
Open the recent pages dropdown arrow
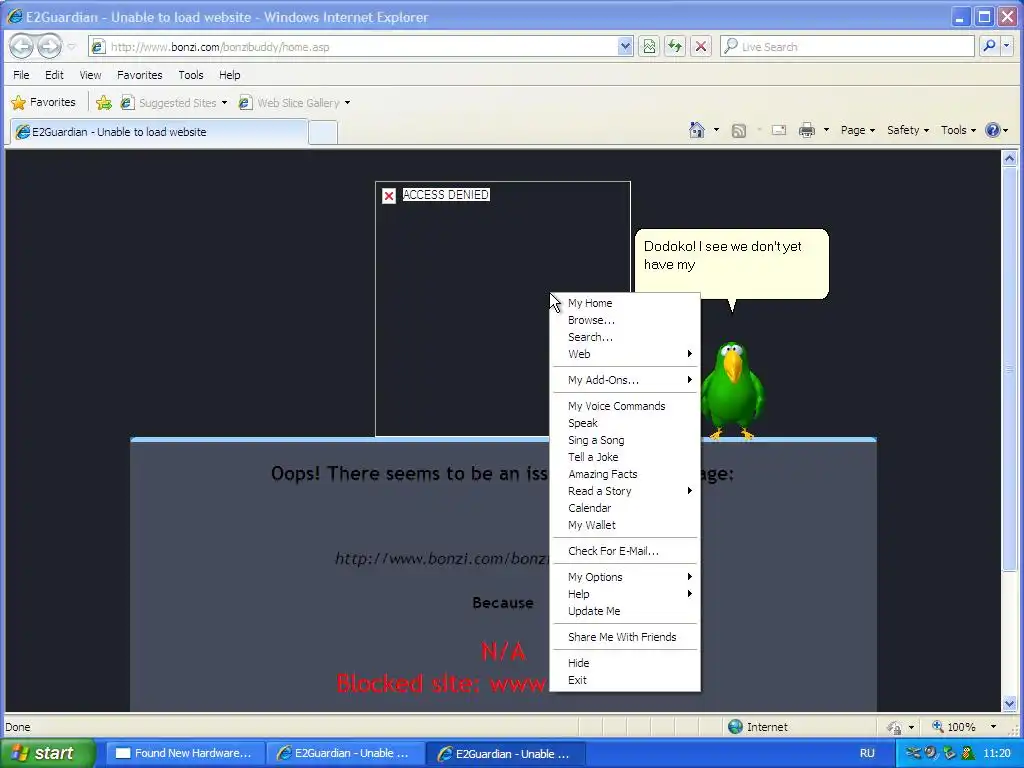pos(71,46)
